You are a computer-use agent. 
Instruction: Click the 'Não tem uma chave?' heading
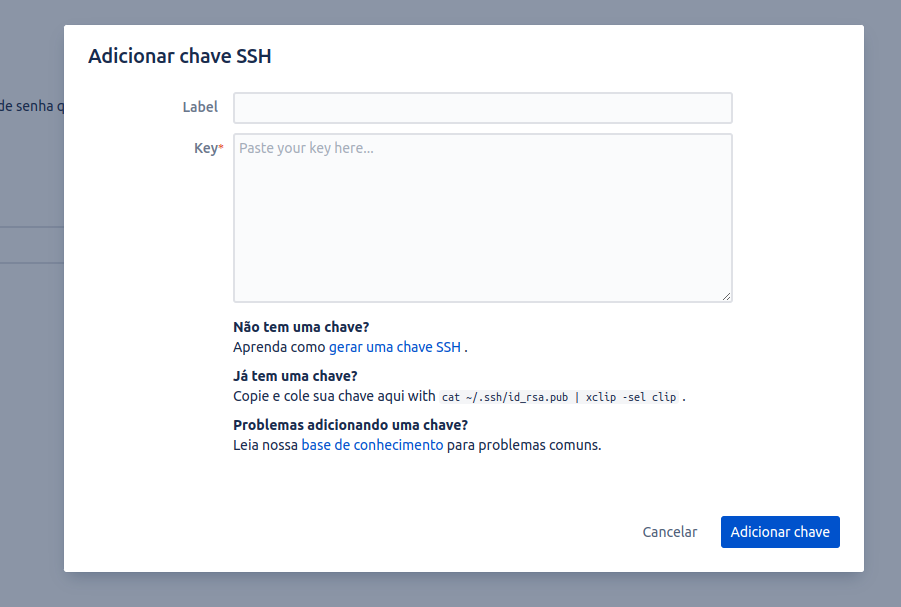click(301, 327)
